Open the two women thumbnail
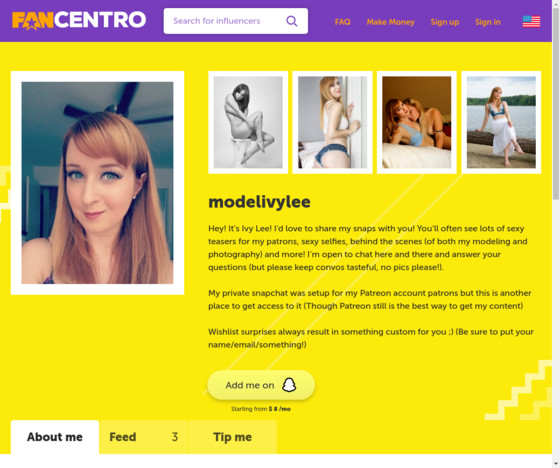The width and height of the screenshot is (560, 468). pos(417,123)
